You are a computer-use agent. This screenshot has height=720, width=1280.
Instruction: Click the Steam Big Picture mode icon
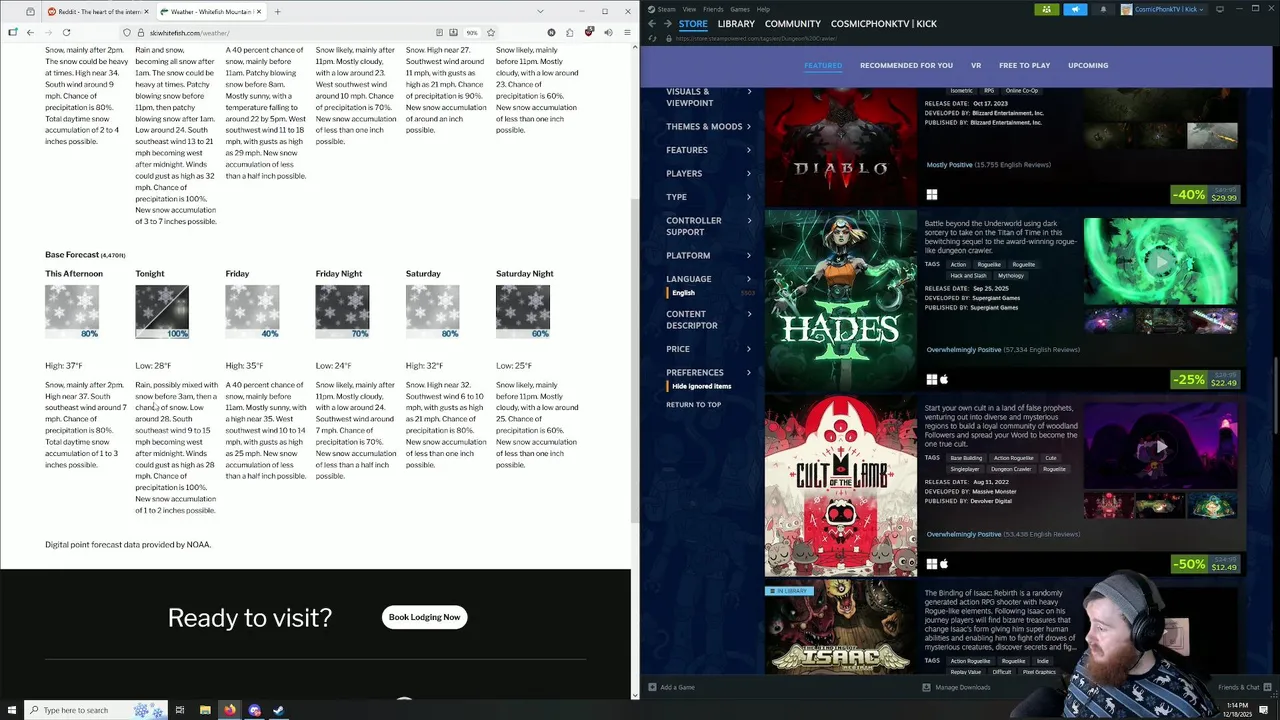click(x=1220, y=9)
